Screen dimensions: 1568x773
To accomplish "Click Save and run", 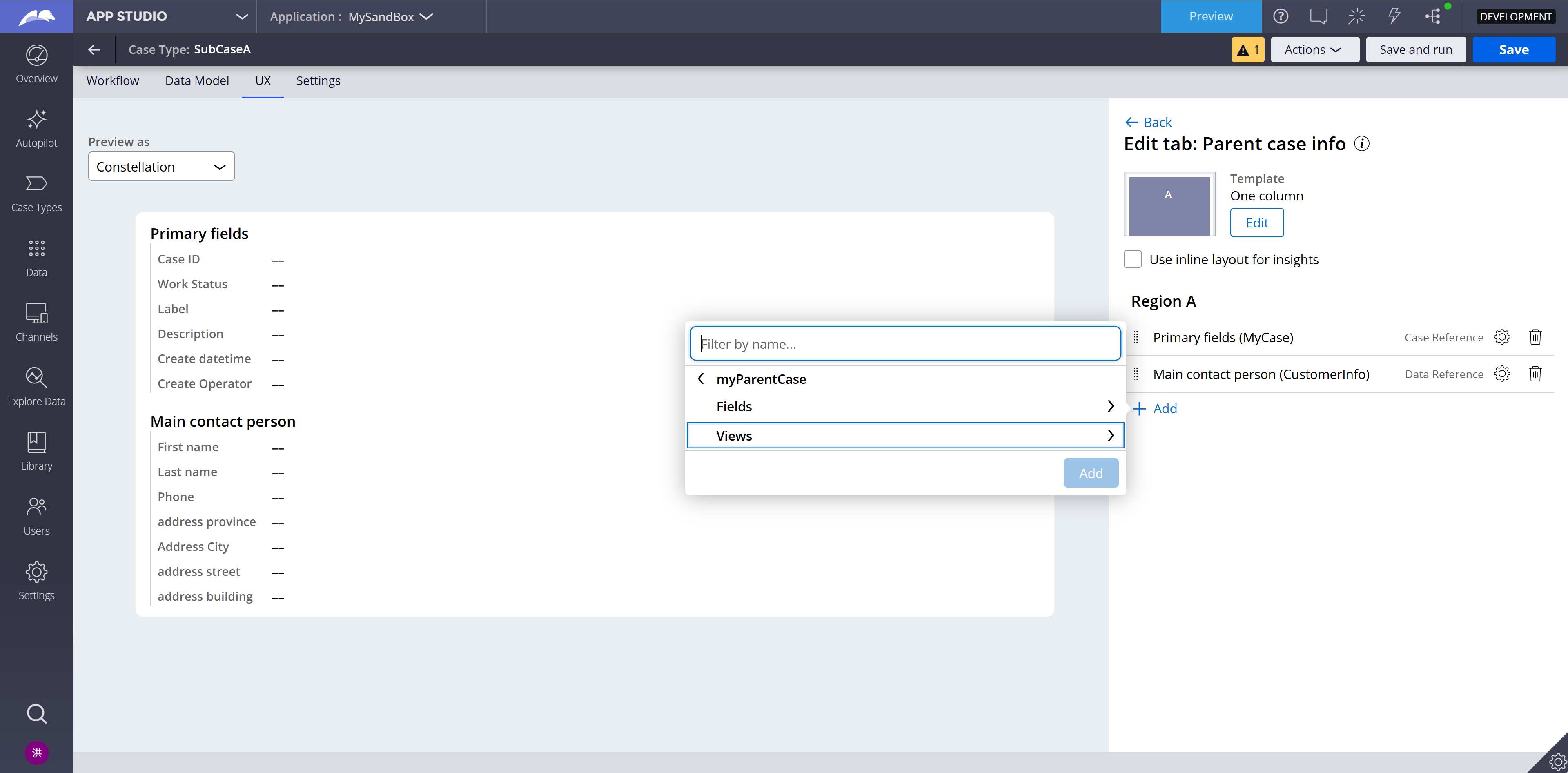I will click(1416, 50).
